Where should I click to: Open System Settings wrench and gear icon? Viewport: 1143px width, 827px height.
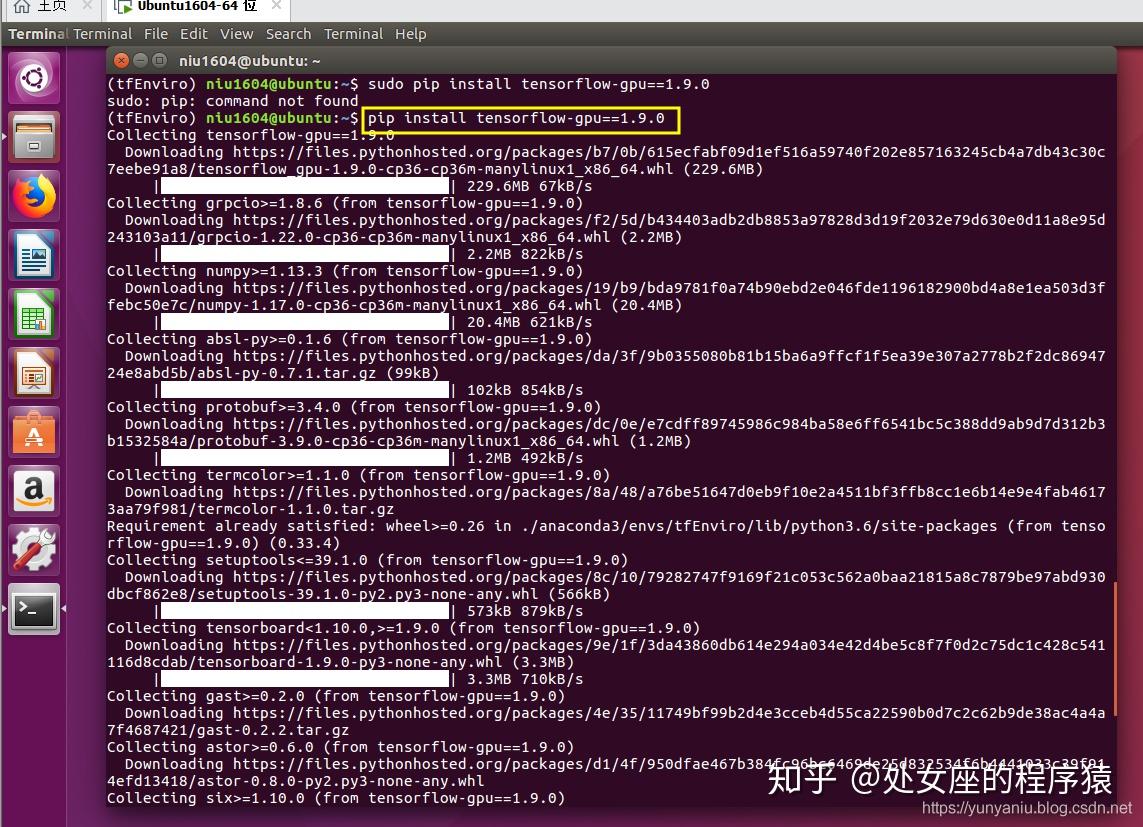coord(34,550)
